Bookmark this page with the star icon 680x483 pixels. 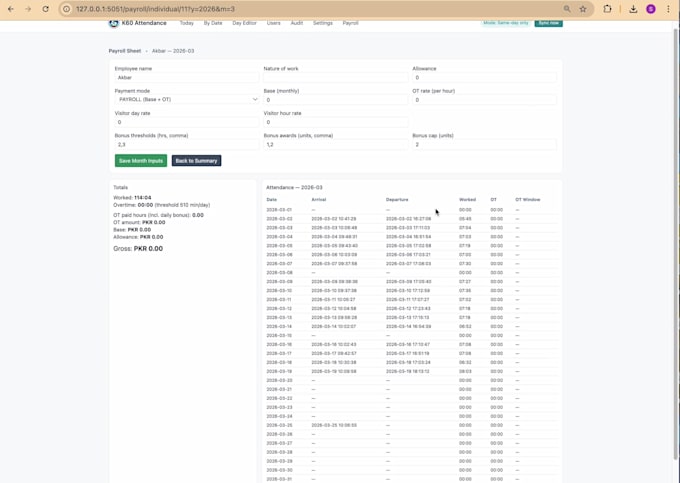pos(583,9)
